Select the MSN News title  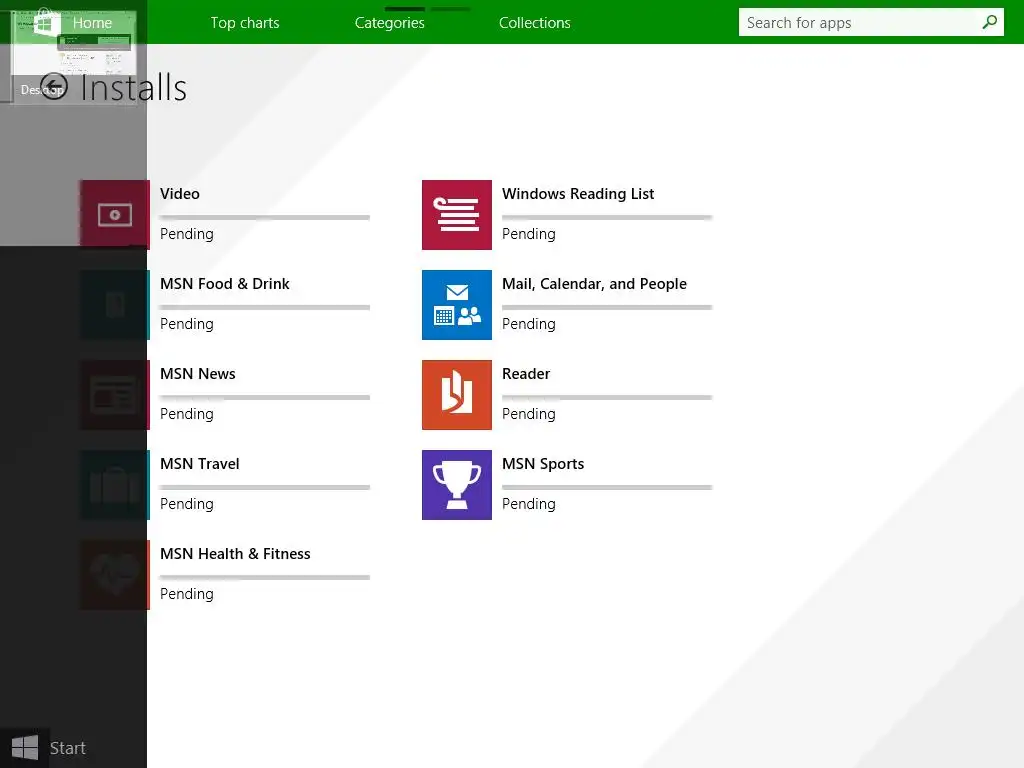coord(197,374)
